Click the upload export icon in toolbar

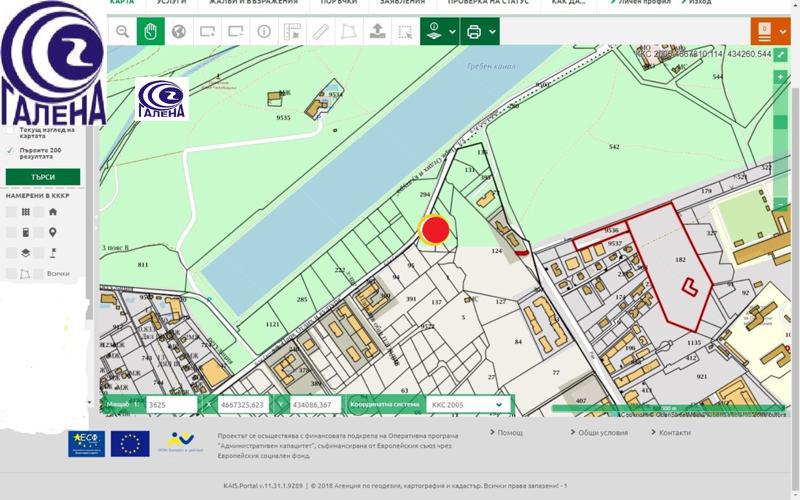coord(377,31)
